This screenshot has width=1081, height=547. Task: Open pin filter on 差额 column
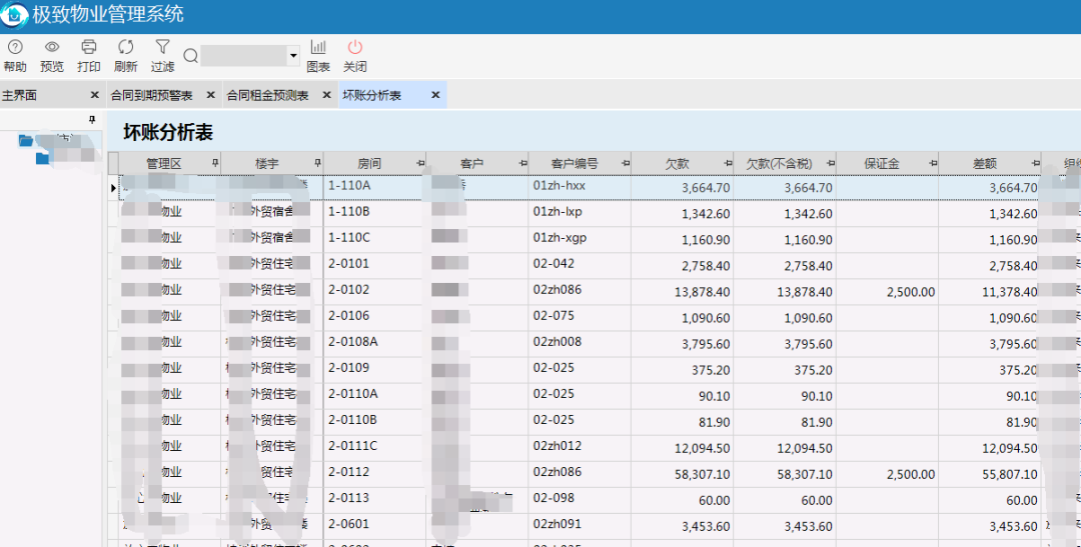coord(1035,163)
